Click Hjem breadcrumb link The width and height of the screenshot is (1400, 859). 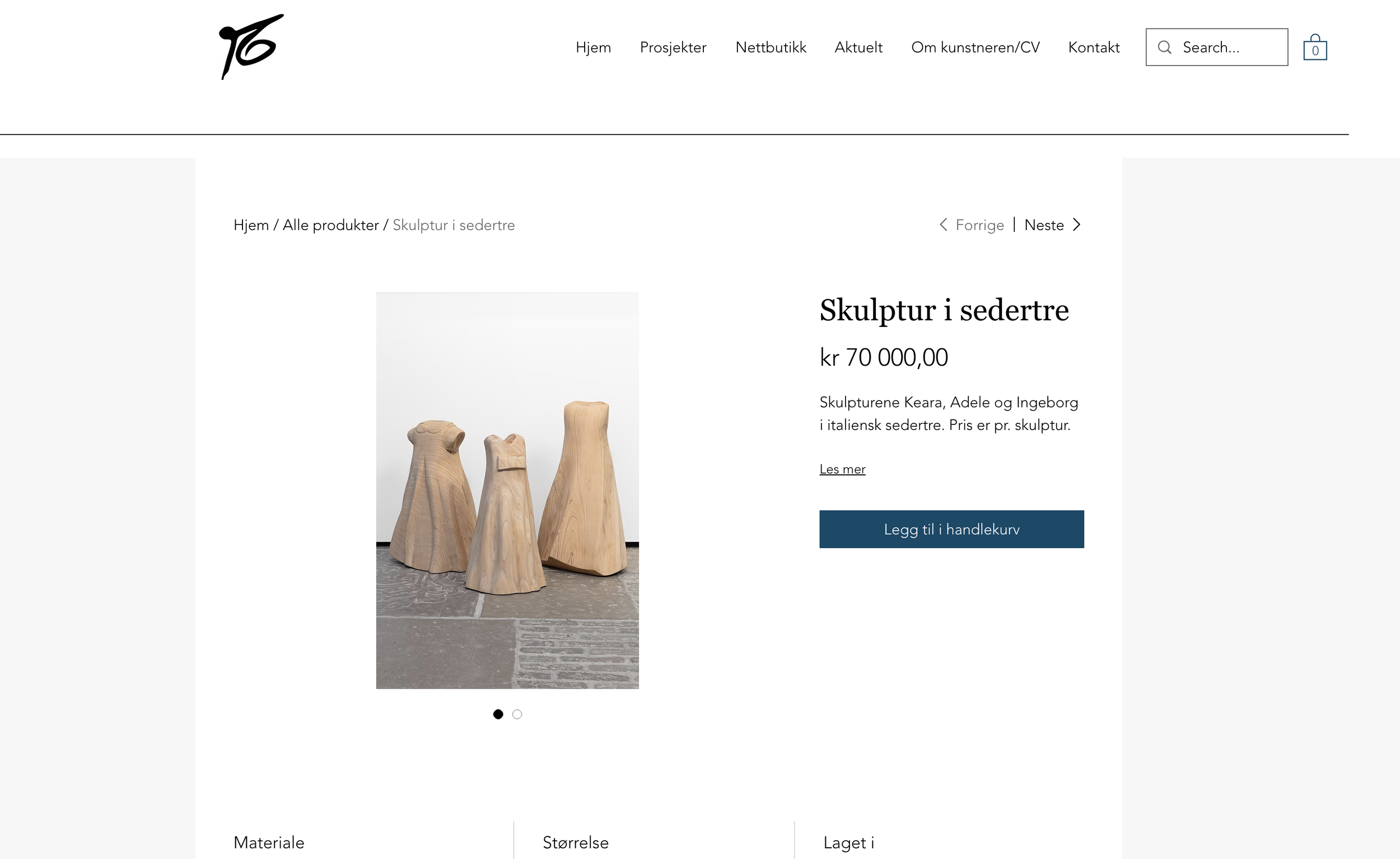point(251,225)
